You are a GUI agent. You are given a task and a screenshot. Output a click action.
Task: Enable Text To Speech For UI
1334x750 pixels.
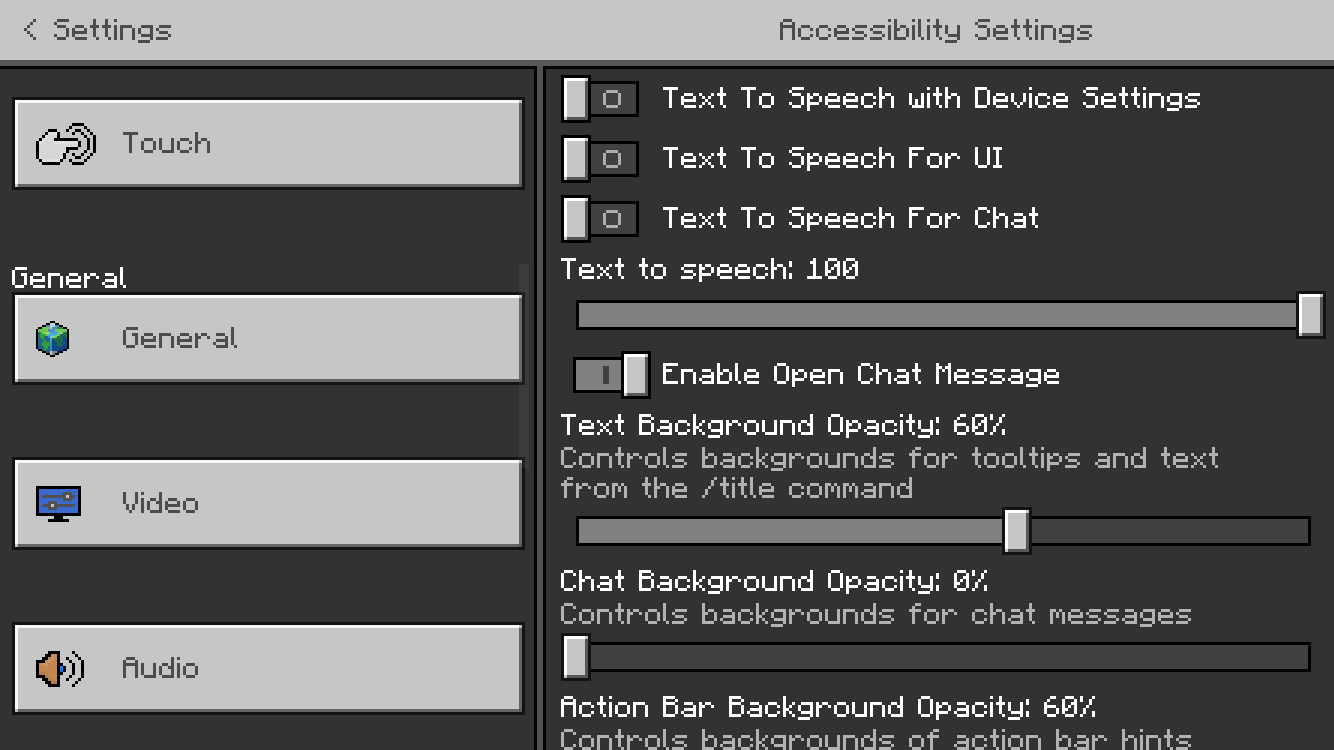(x=600, y=159)
